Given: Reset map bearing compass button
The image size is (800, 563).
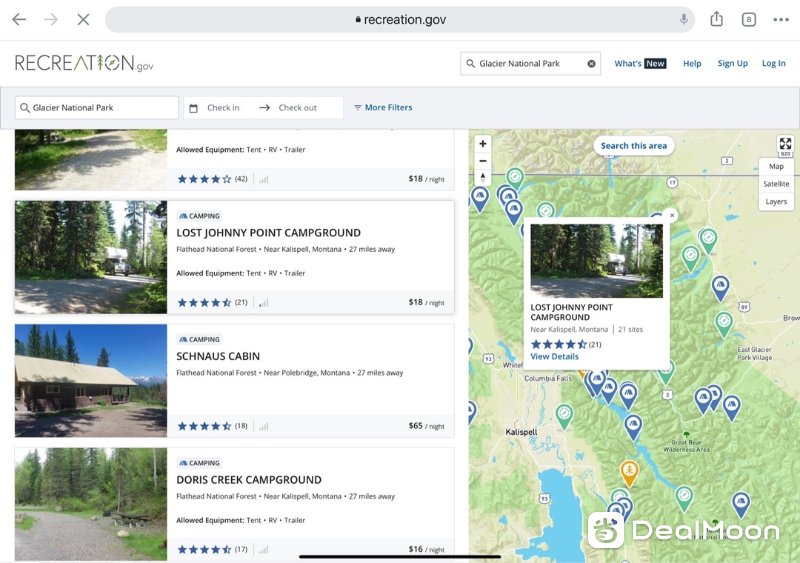Looking at the screenshot, I should pyautogui.click(x=483, y=178).
